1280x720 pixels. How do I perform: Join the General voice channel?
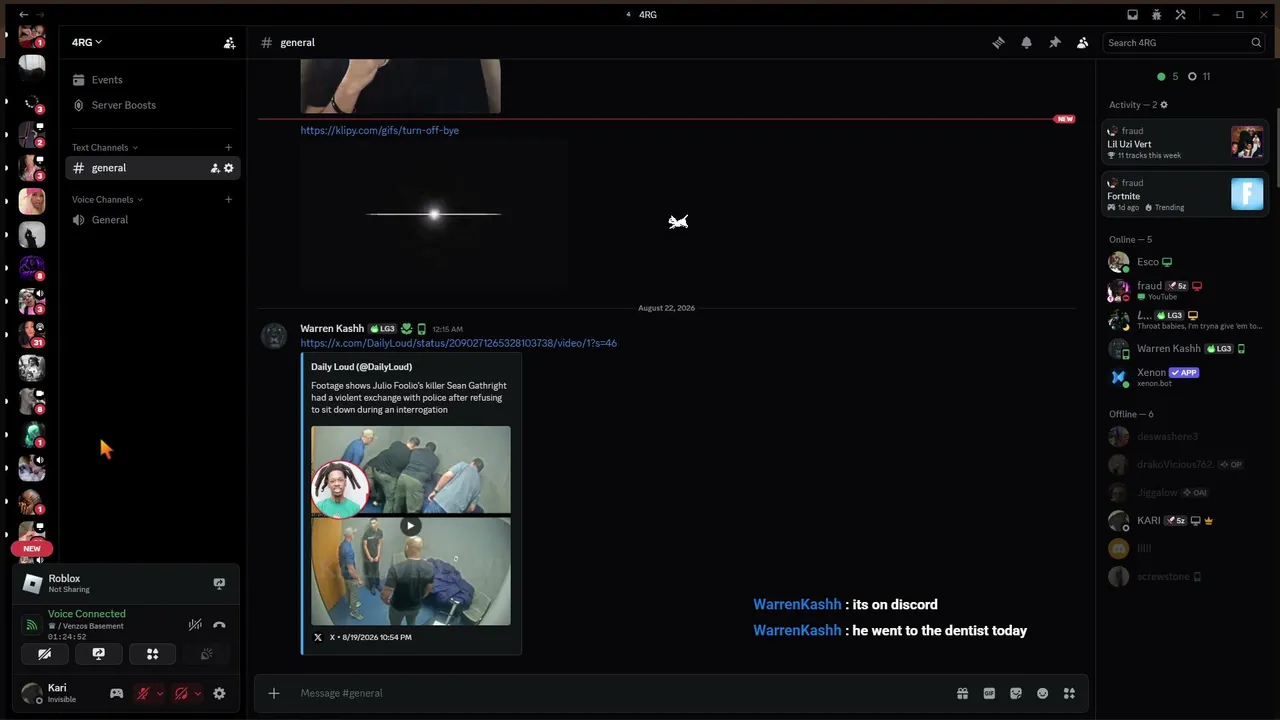[x=152, y=220]
